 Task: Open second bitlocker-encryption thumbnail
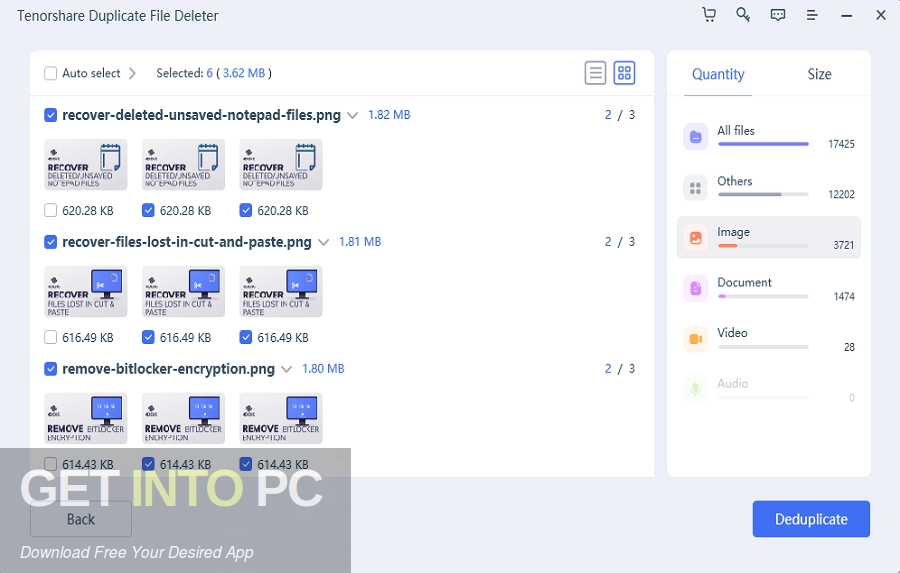click(x=183, y=418)
